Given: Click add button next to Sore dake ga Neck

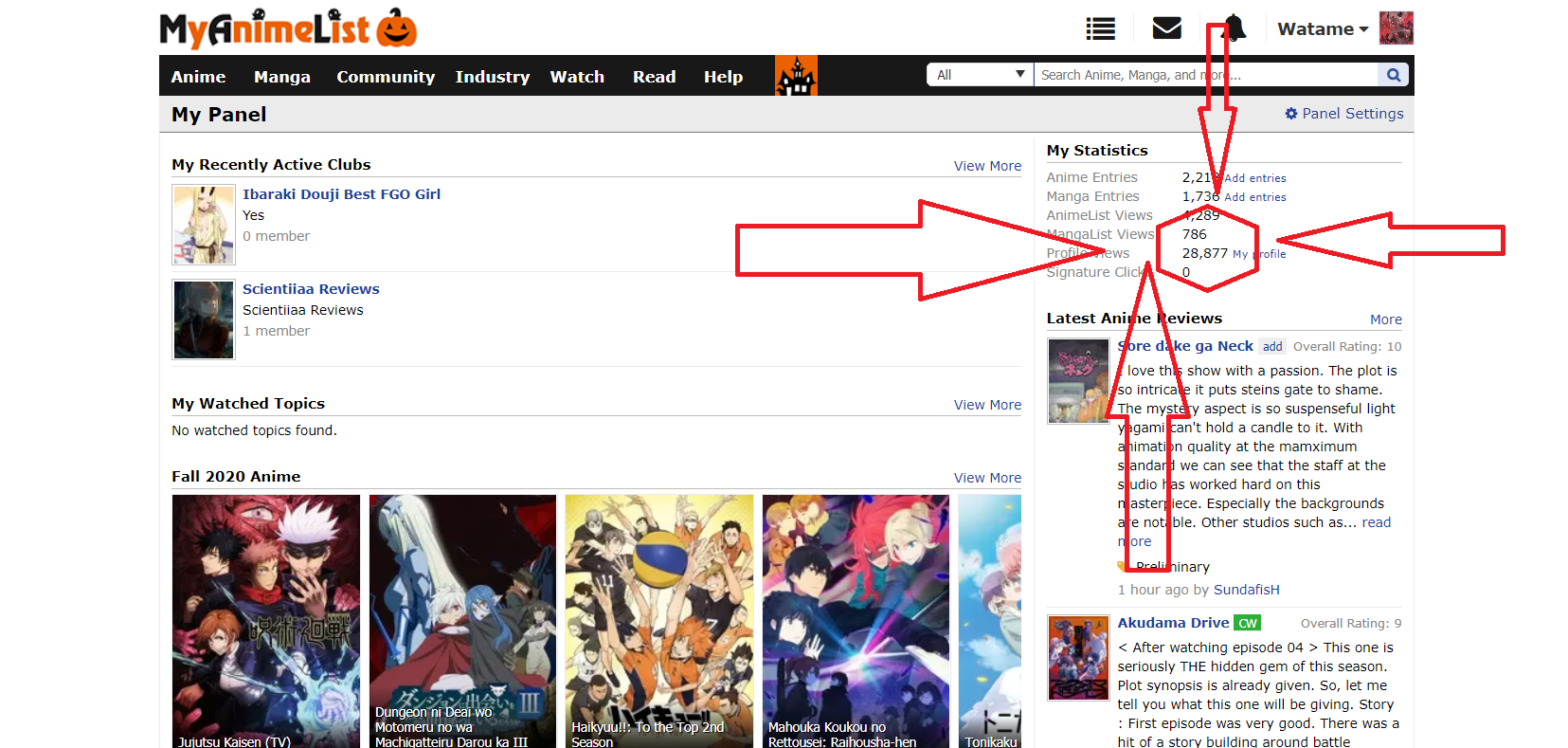Looking at the screenshot, I should (x=1272, y=347).
